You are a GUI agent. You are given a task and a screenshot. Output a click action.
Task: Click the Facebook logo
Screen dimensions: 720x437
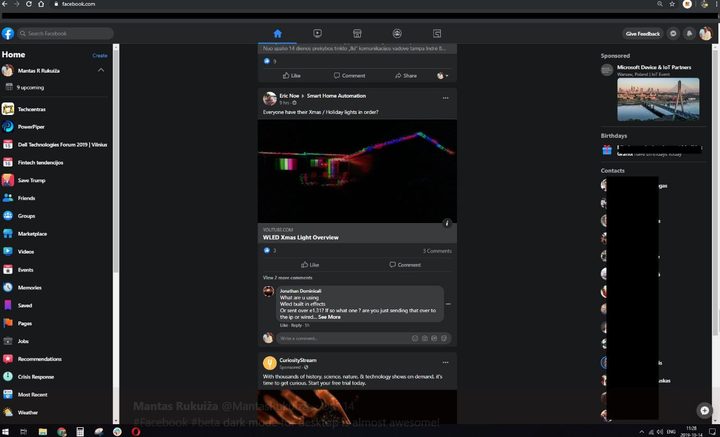click(8, 33)
